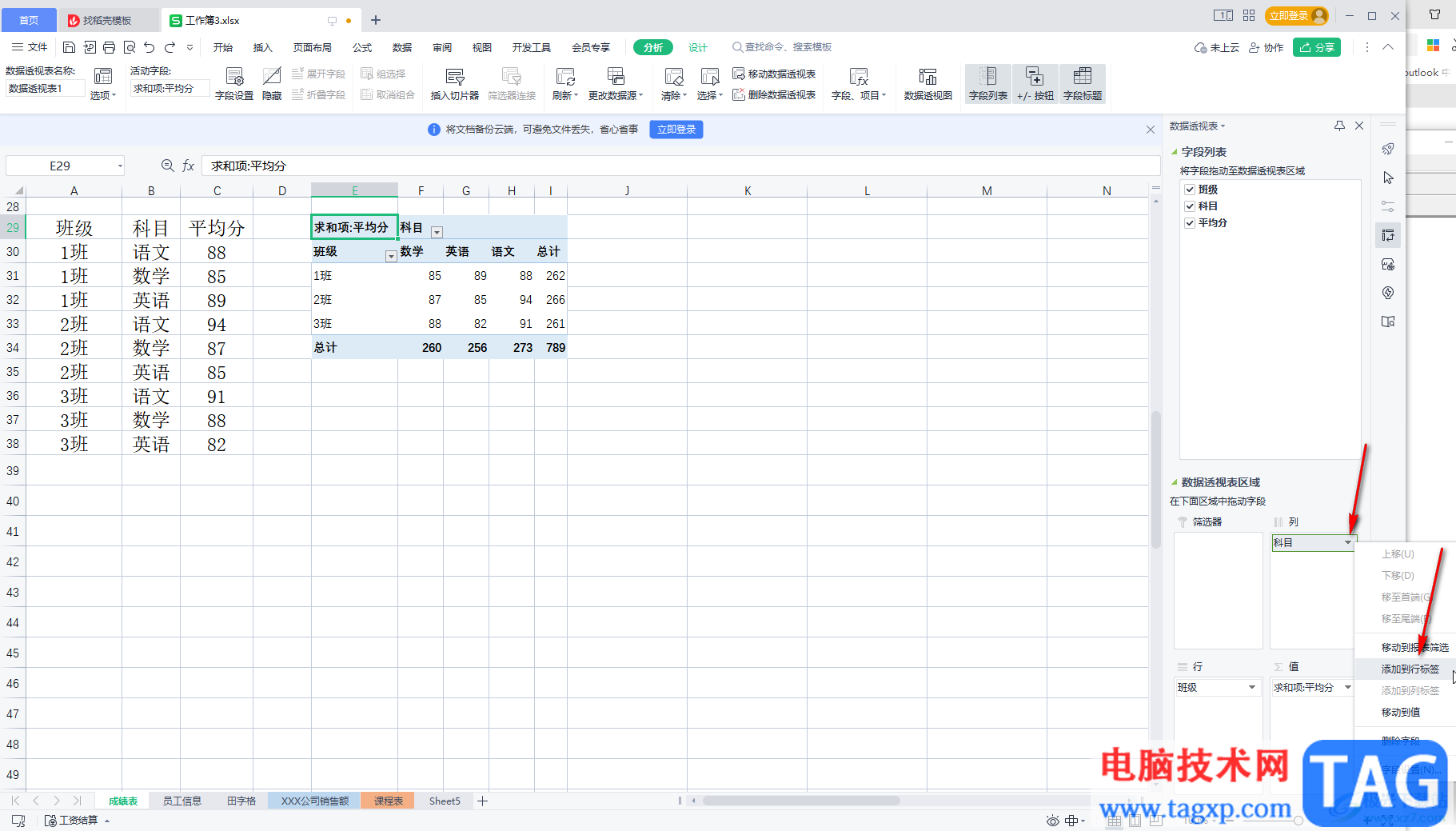Open 科目 column filter dropdown in pivot

click(437, 232)
